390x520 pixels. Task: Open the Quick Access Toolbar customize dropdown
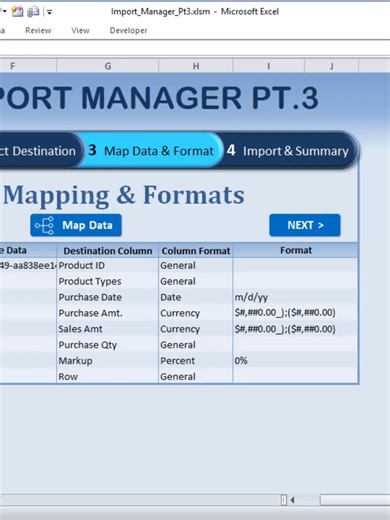pos(49,12)
